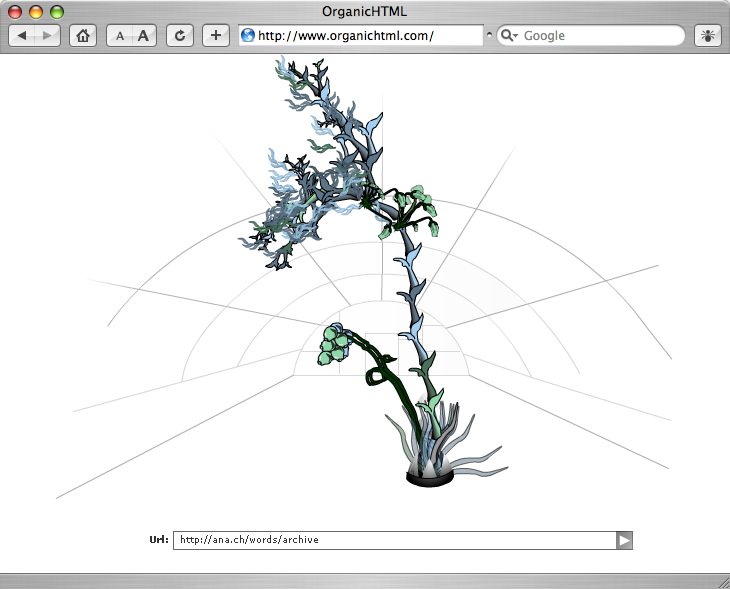Focus the Safari address bar
Viewport: 730px width, 589px height.
360,36
